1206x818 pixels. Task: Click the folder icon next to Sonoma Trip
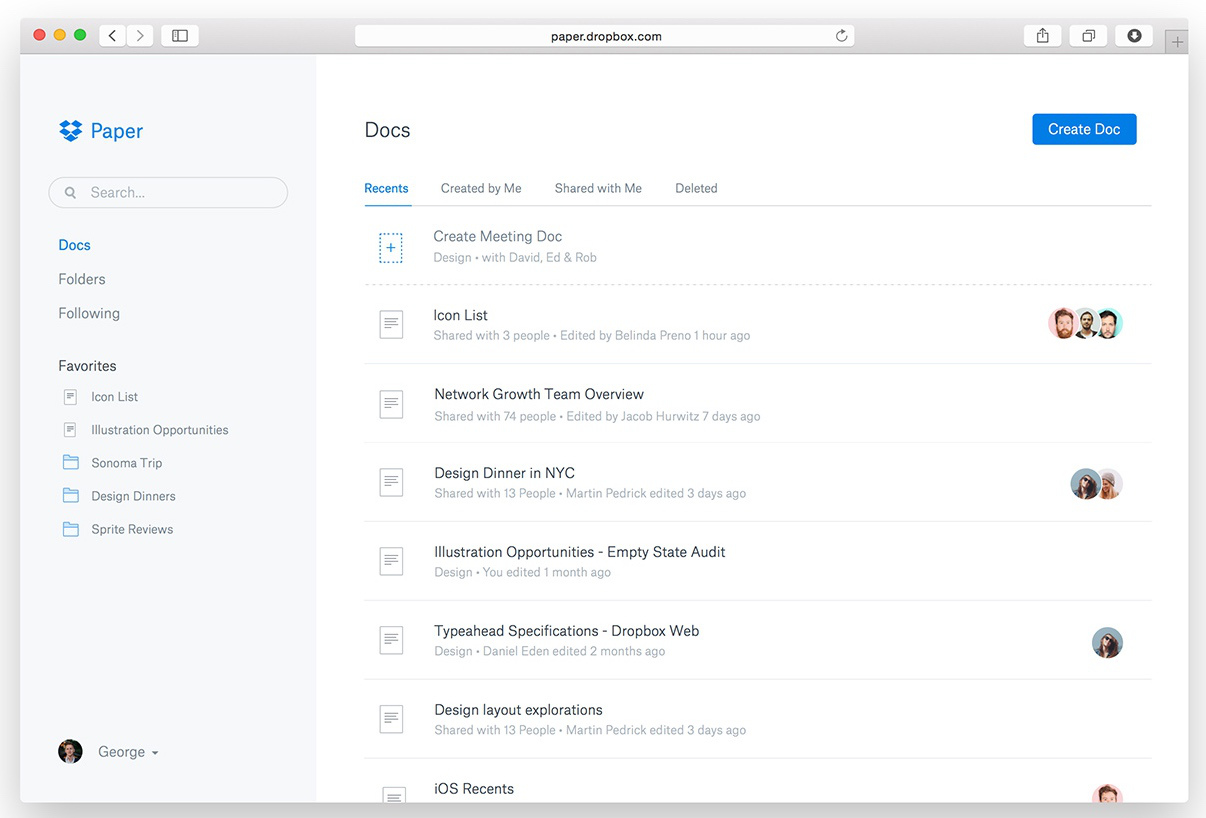[70, 462]
